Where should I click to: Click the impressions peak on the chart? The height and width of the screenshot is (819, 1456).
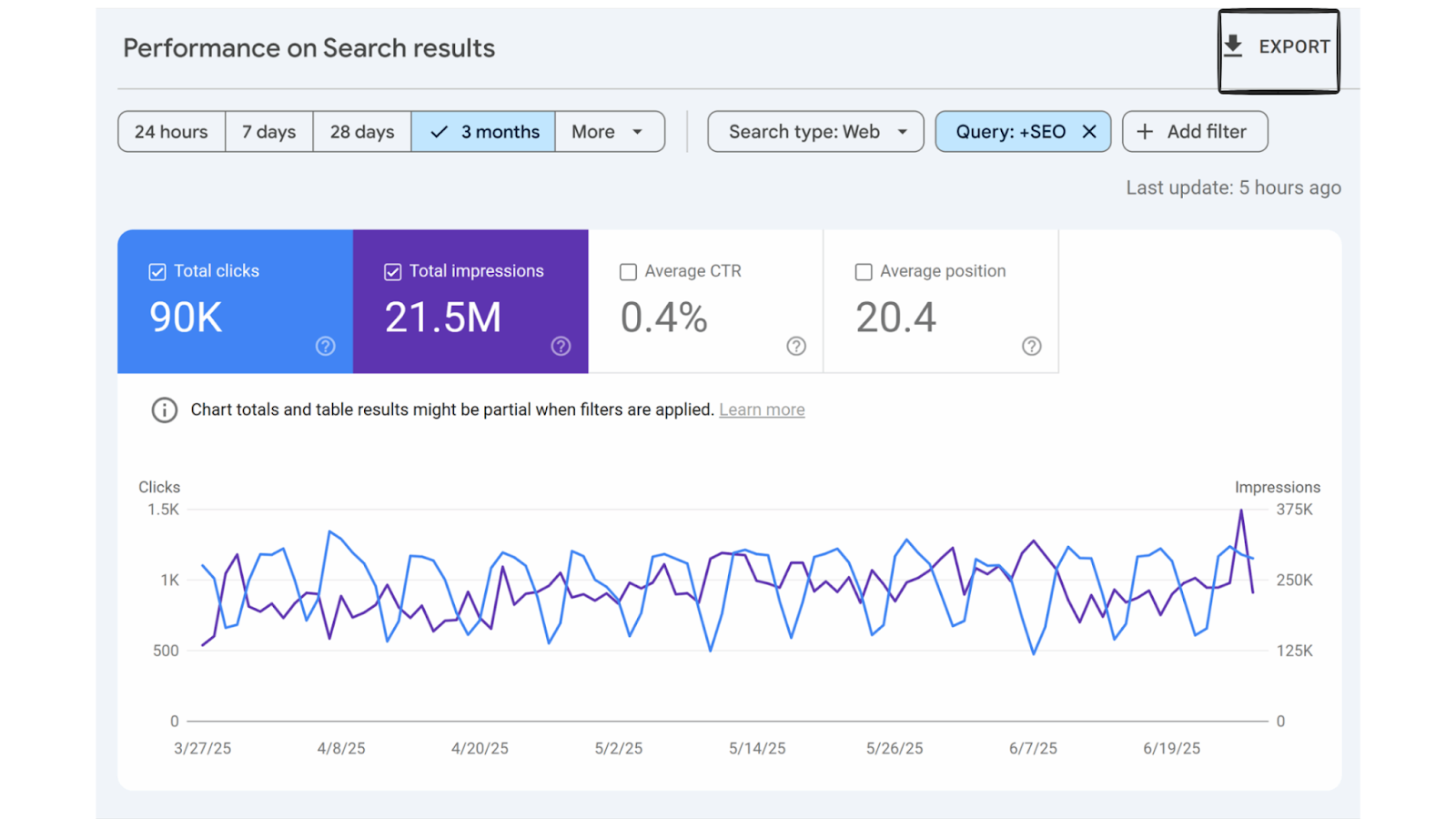pos(1240,511)
